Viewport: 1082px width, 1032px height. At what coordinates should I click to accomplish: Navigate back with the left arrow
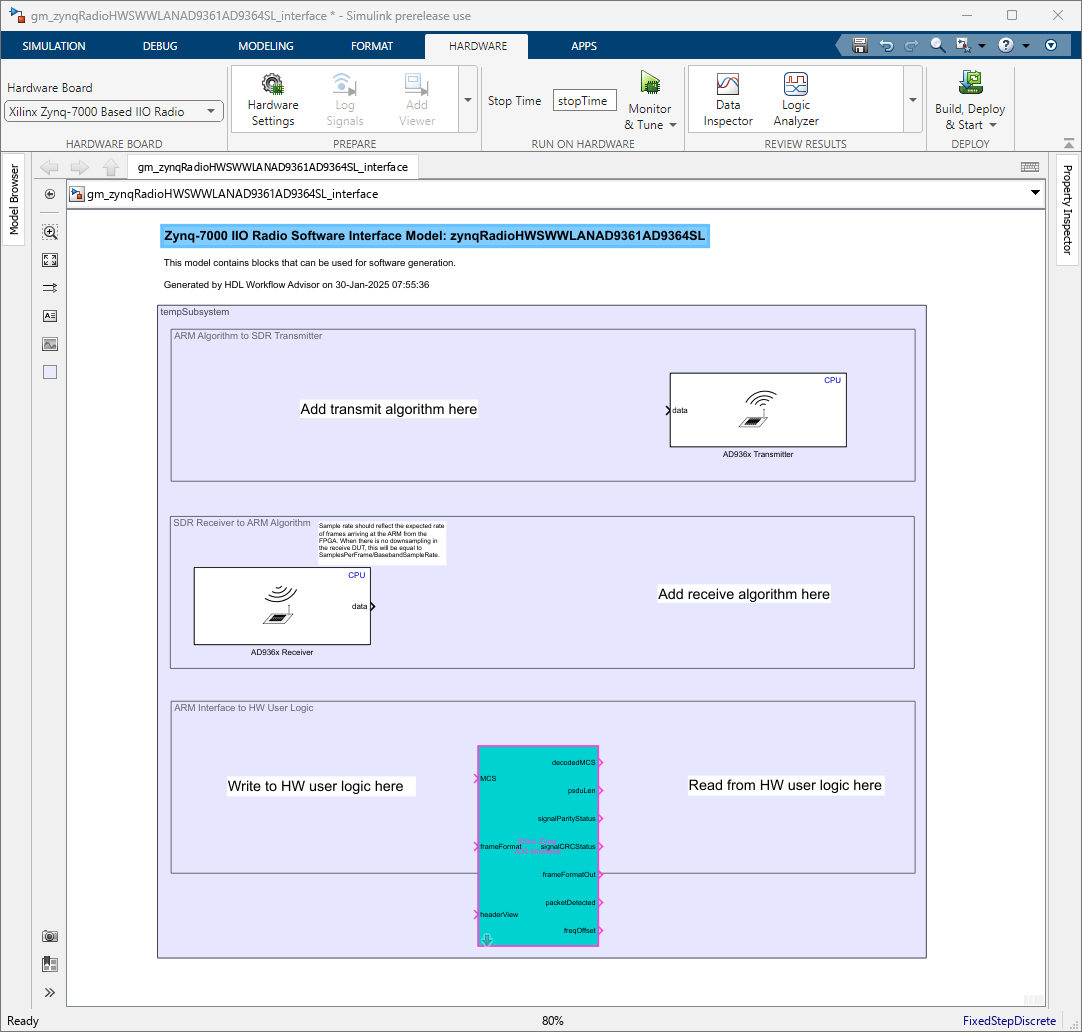tap(50, 167)
